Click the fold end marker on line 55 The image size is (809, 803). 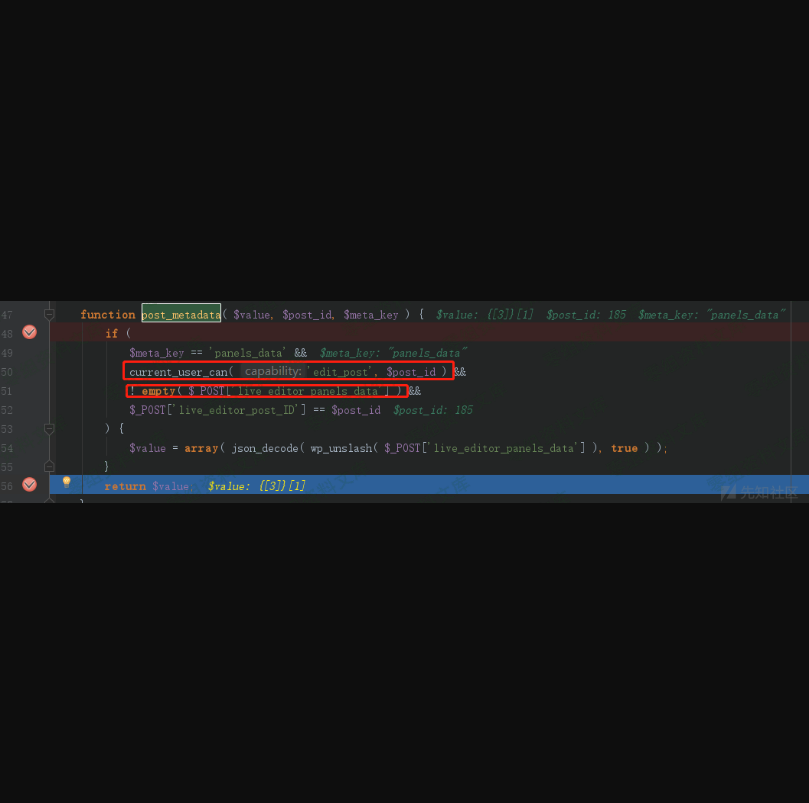click(x=49, y=466)
